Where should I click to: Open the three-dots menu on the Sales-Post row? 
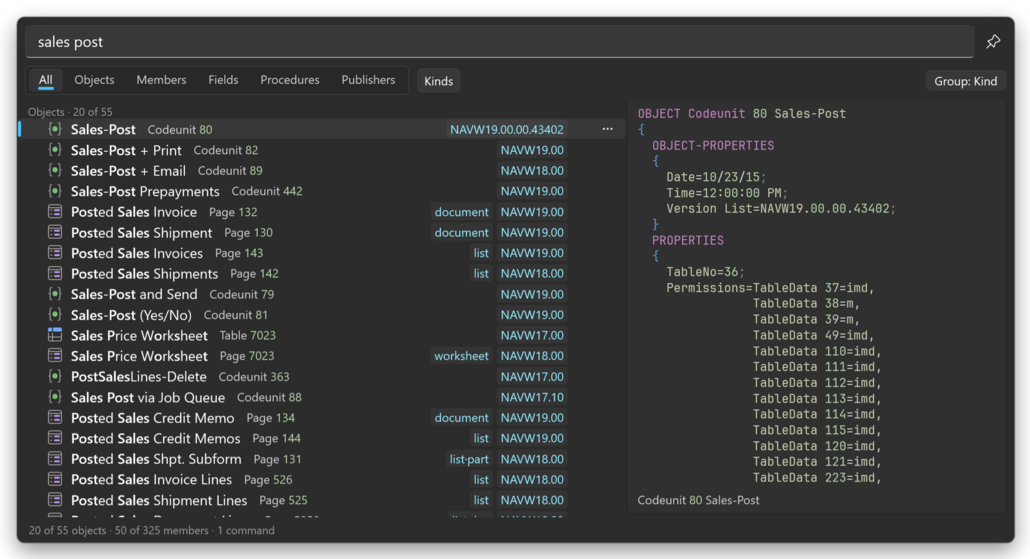[x=608, y=129]
